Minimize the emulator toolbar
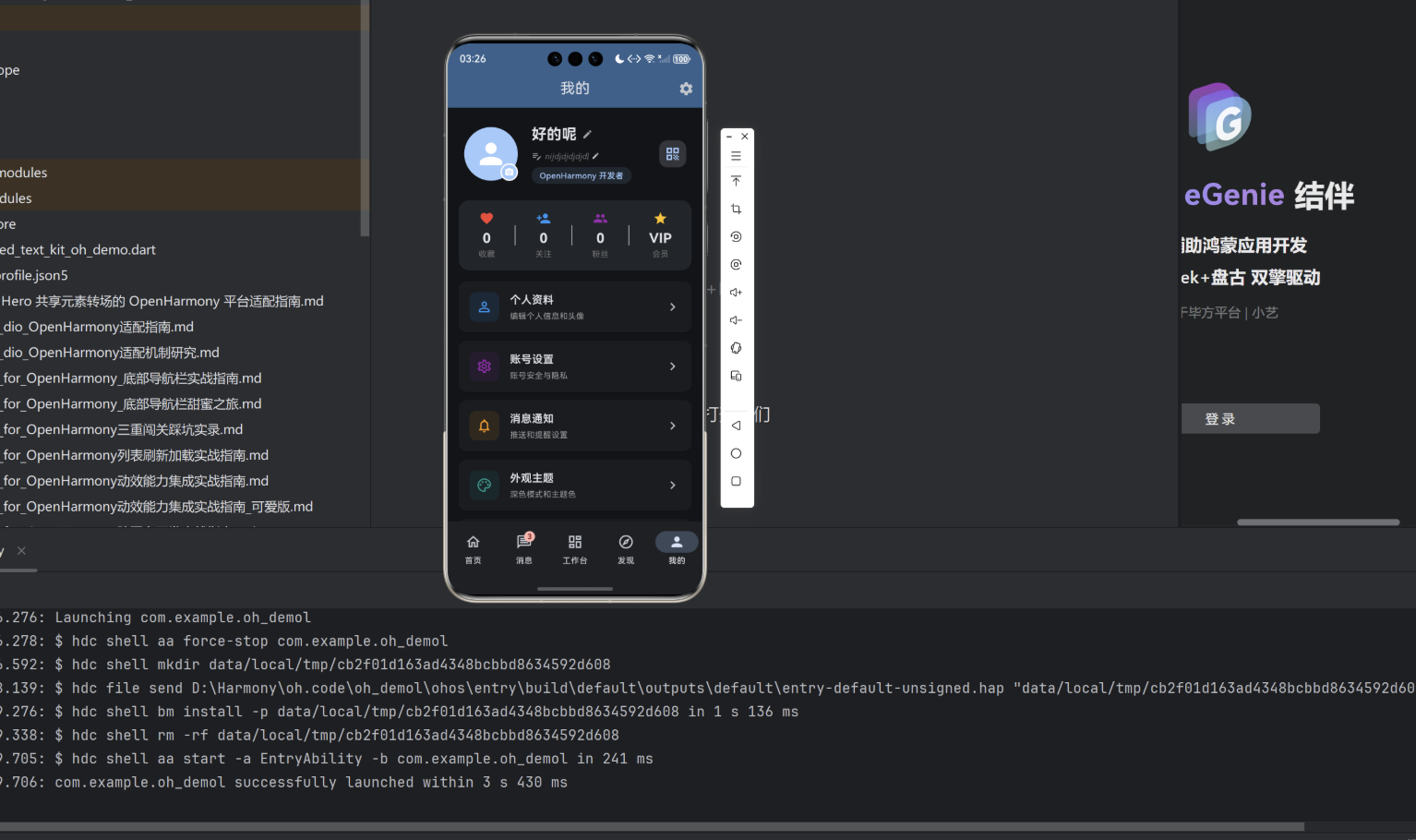Viewport: 1416px width, 840px height. (728, 137)
